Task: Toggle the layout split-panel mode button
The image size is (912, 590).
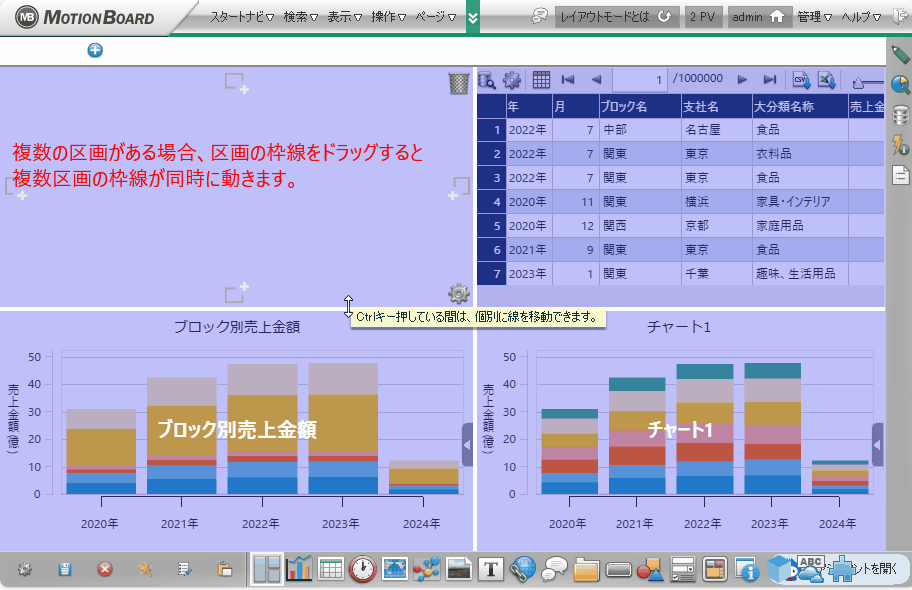Action: [x=267, y=569]
